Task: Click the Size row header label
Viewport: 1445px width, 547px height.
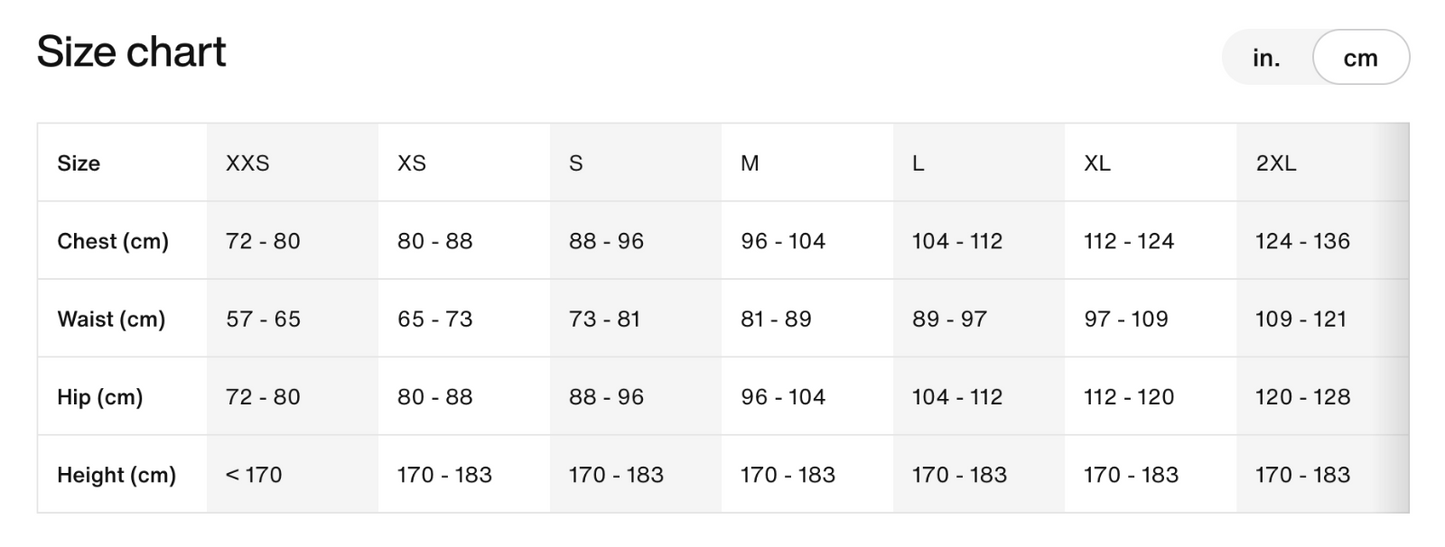Action: point(79,163)
